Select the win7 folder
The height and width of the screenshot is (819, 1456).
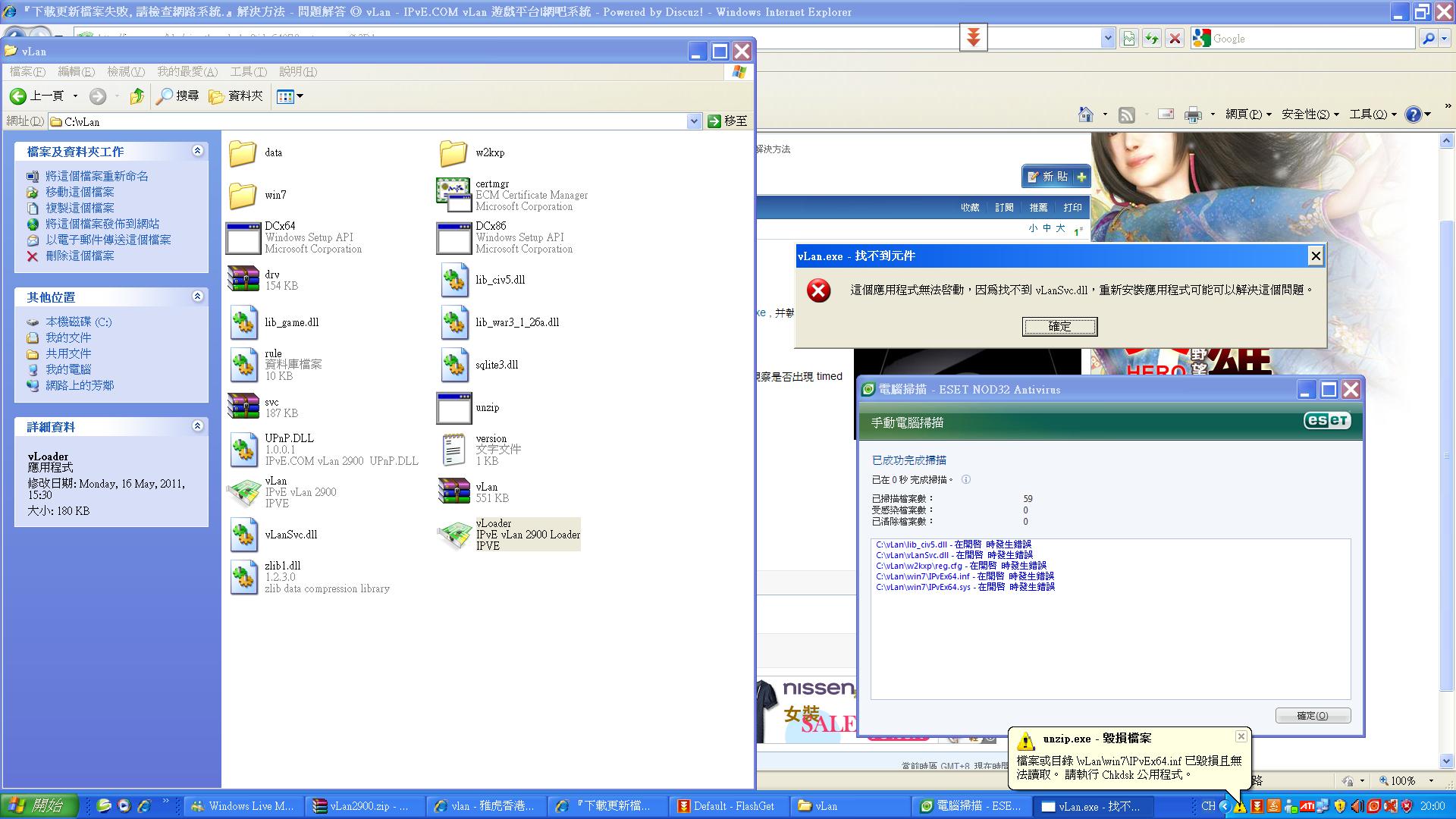[243, 196]
